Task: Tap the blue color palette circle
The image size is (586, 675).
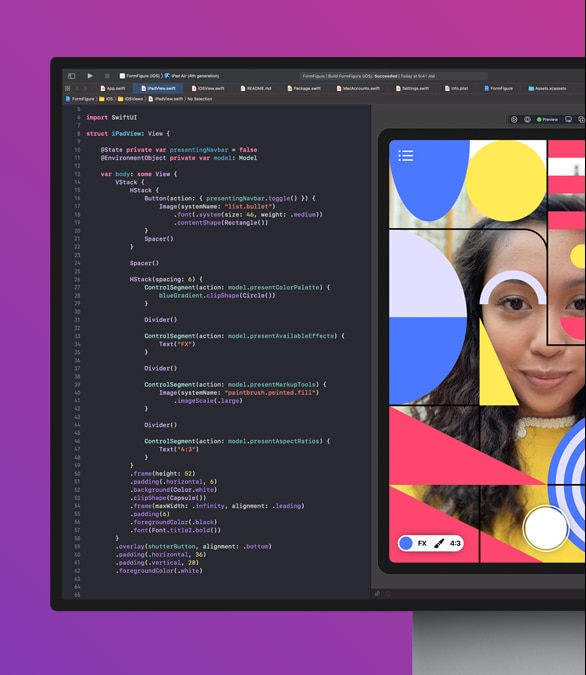Action: [x=406, y=543]
